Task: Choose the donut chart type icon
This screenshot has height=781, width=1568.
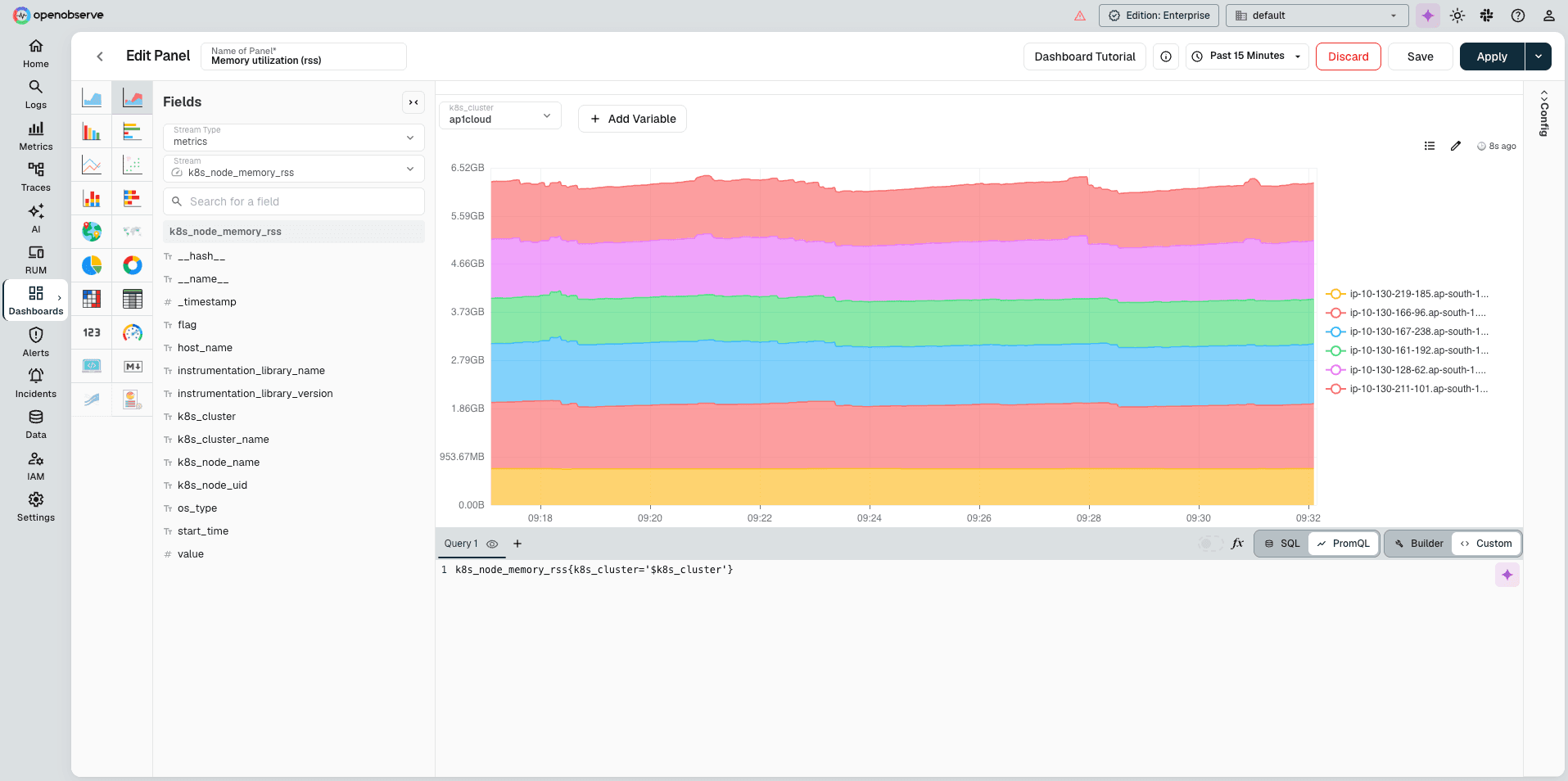Action: (x=133, y=265)
